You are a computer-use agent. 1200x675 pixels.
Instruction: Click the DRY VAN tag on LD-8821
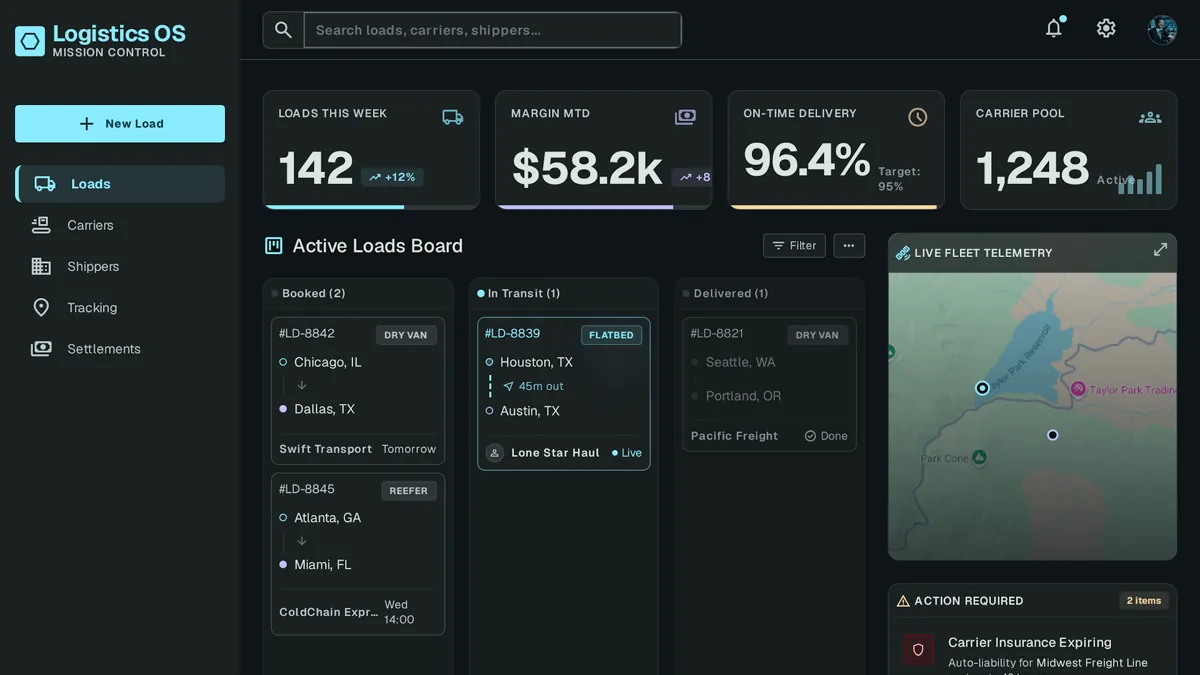(817, 335)
